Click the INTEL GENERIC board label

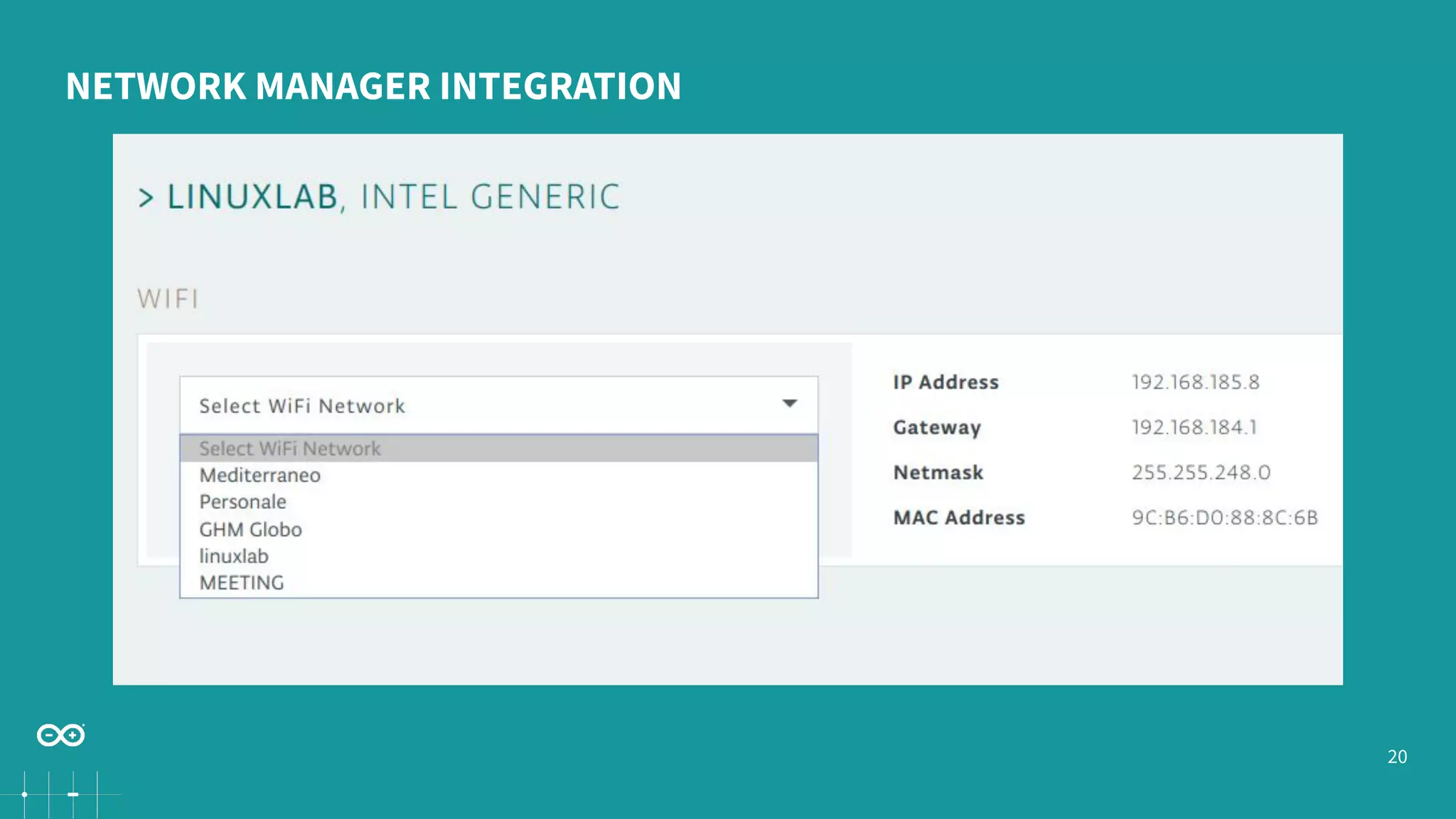click(x=491, y=197)
